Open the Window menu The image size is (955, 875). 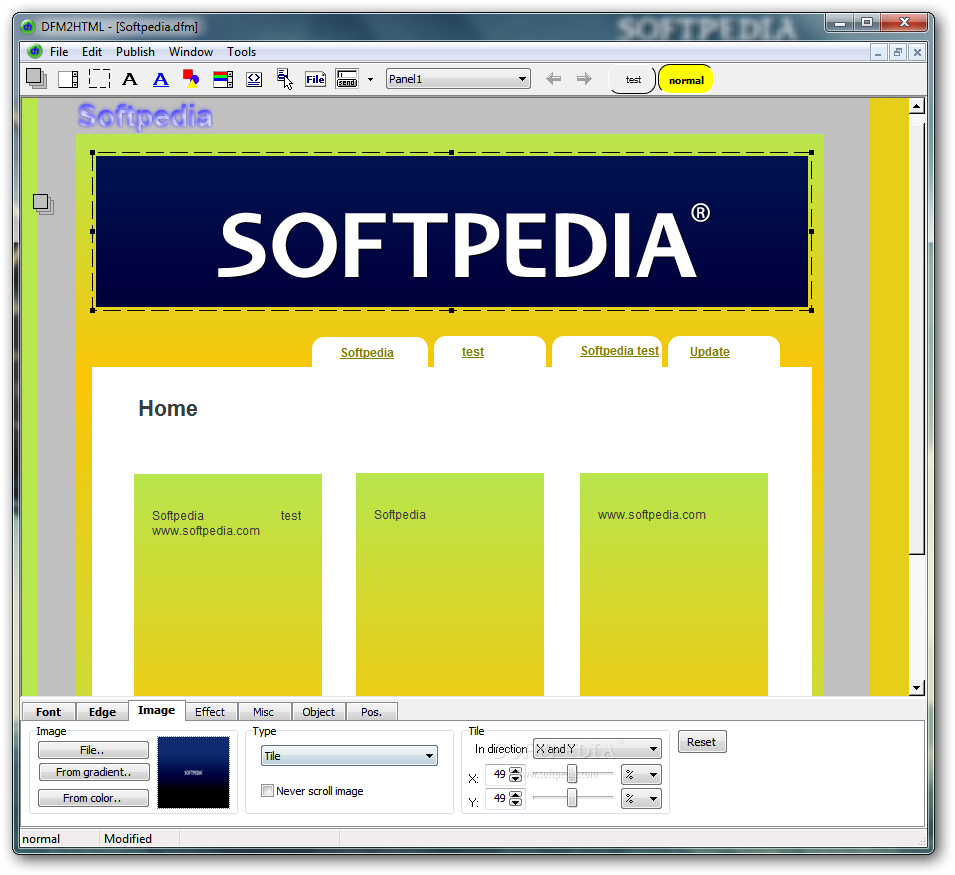pos(191,52)
